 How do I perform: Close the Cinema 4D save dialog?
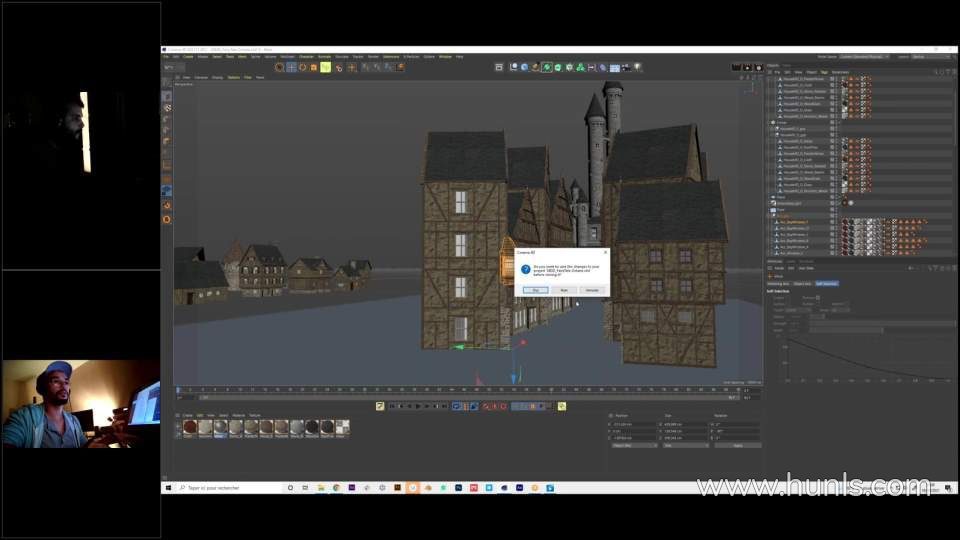[606, 252]
